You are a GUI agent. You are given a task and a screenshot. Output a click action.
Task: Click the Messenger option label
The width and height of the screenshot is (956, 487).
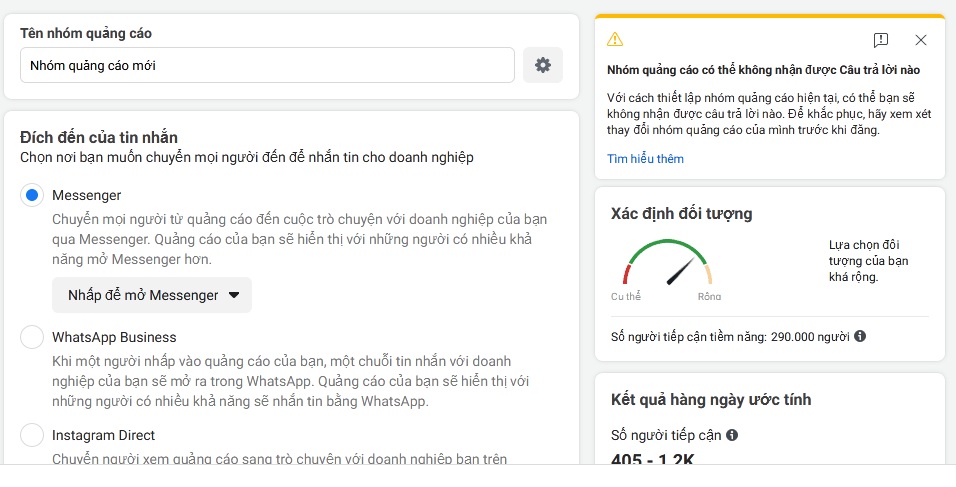87,195
